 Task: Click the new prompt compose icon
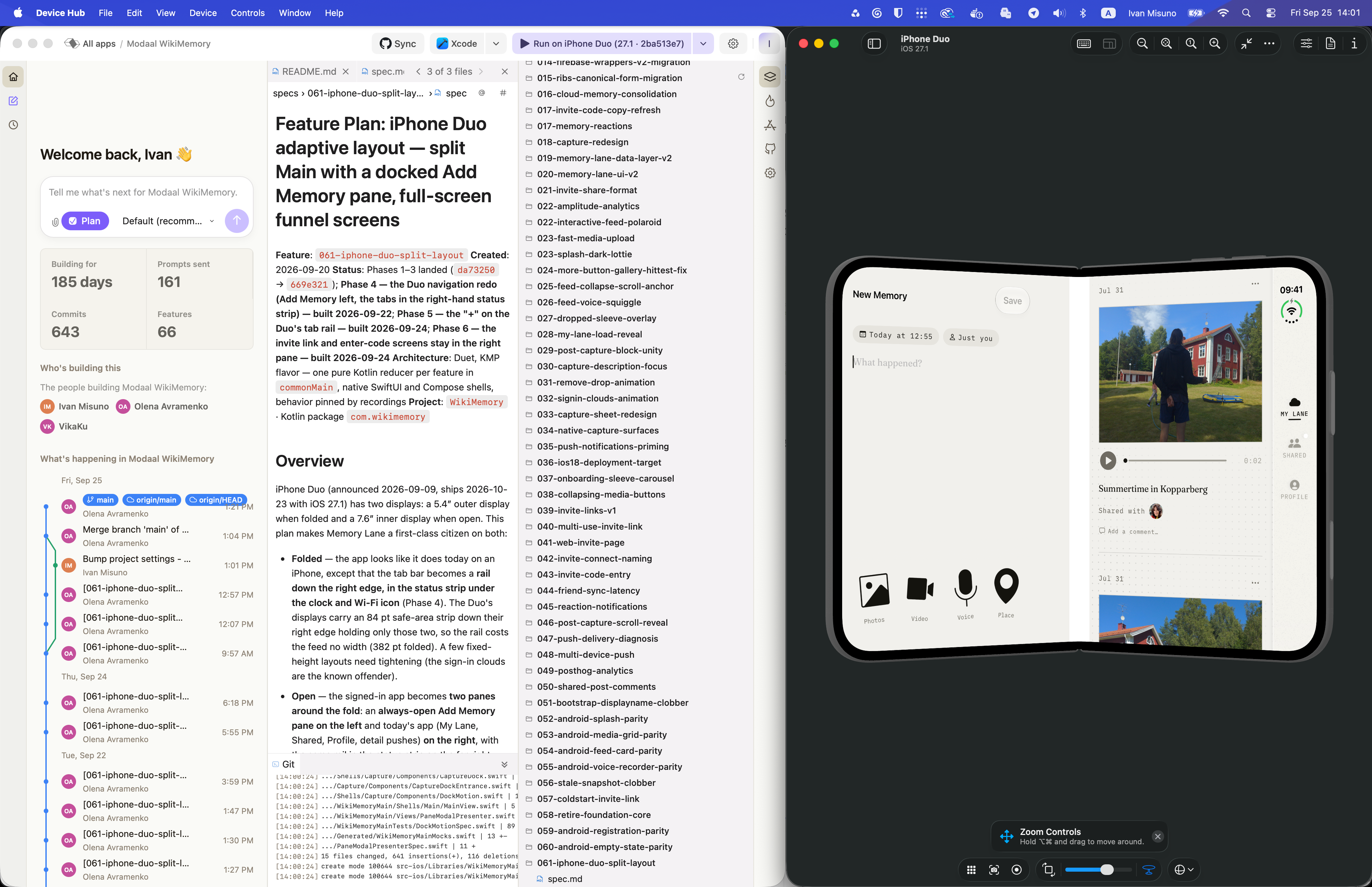(x=13, y=101)
